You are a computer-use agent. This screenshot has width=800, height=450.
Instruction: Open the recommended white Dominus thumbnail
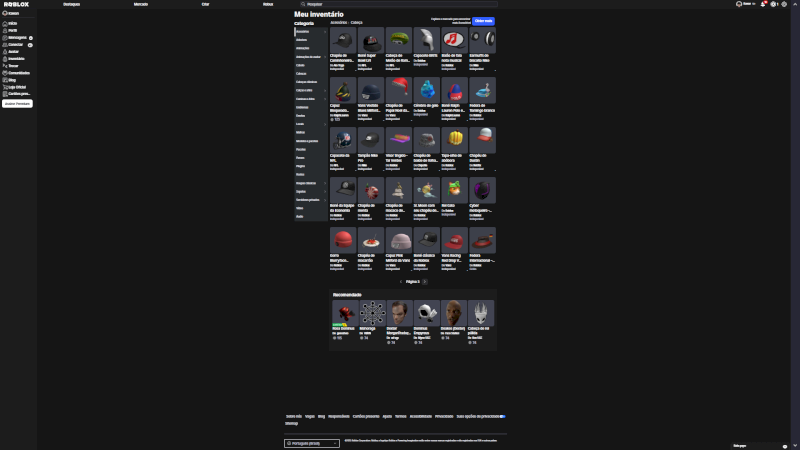pos(427,313)
